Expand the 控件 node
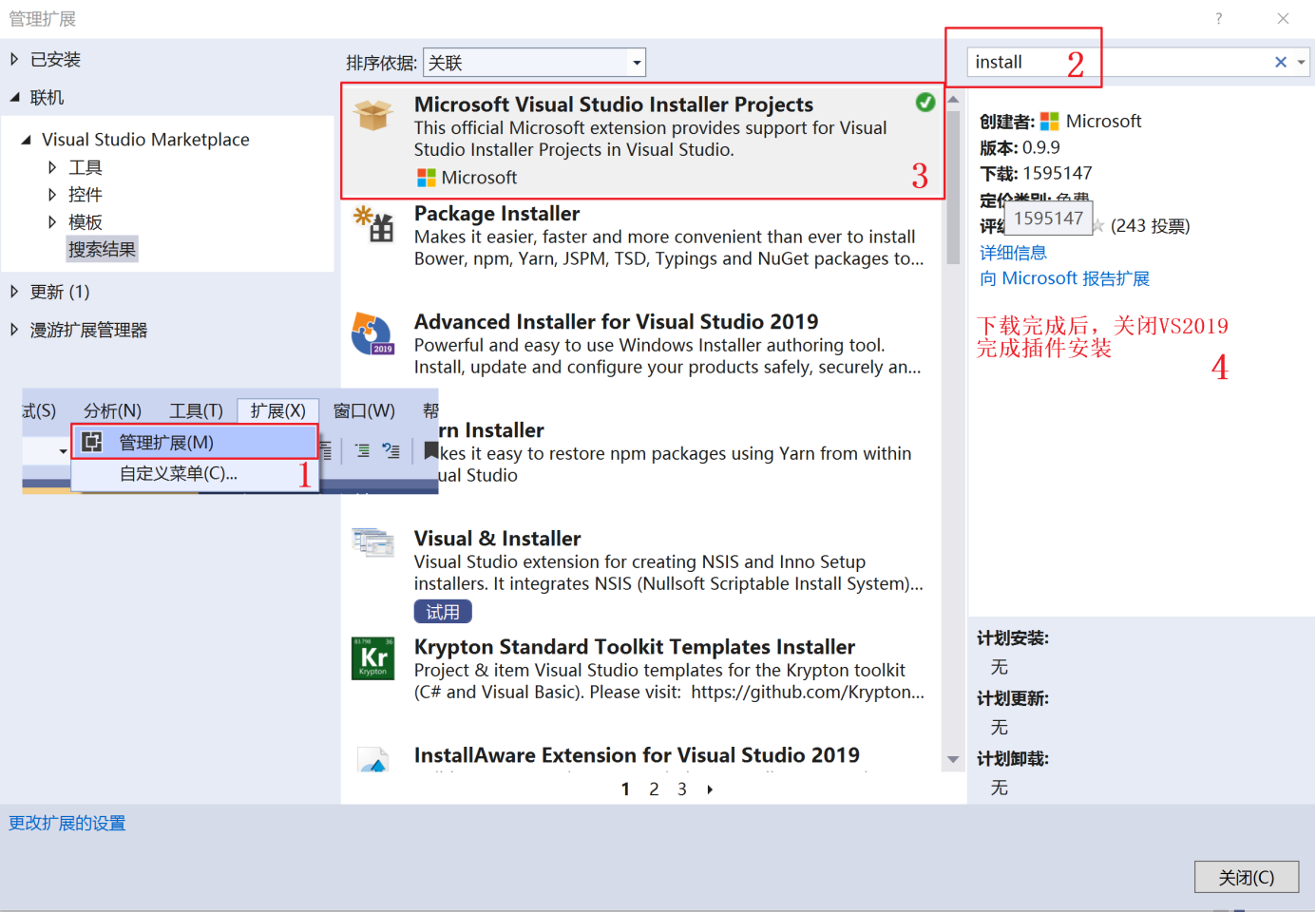The image size is (1316, 913). [52, 195]
